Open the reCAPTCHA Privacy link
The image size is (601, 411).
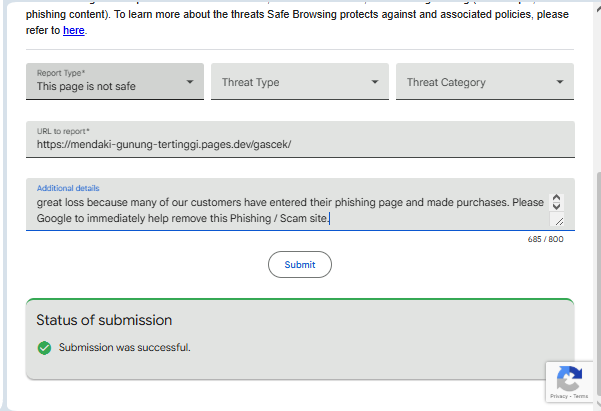558,397
